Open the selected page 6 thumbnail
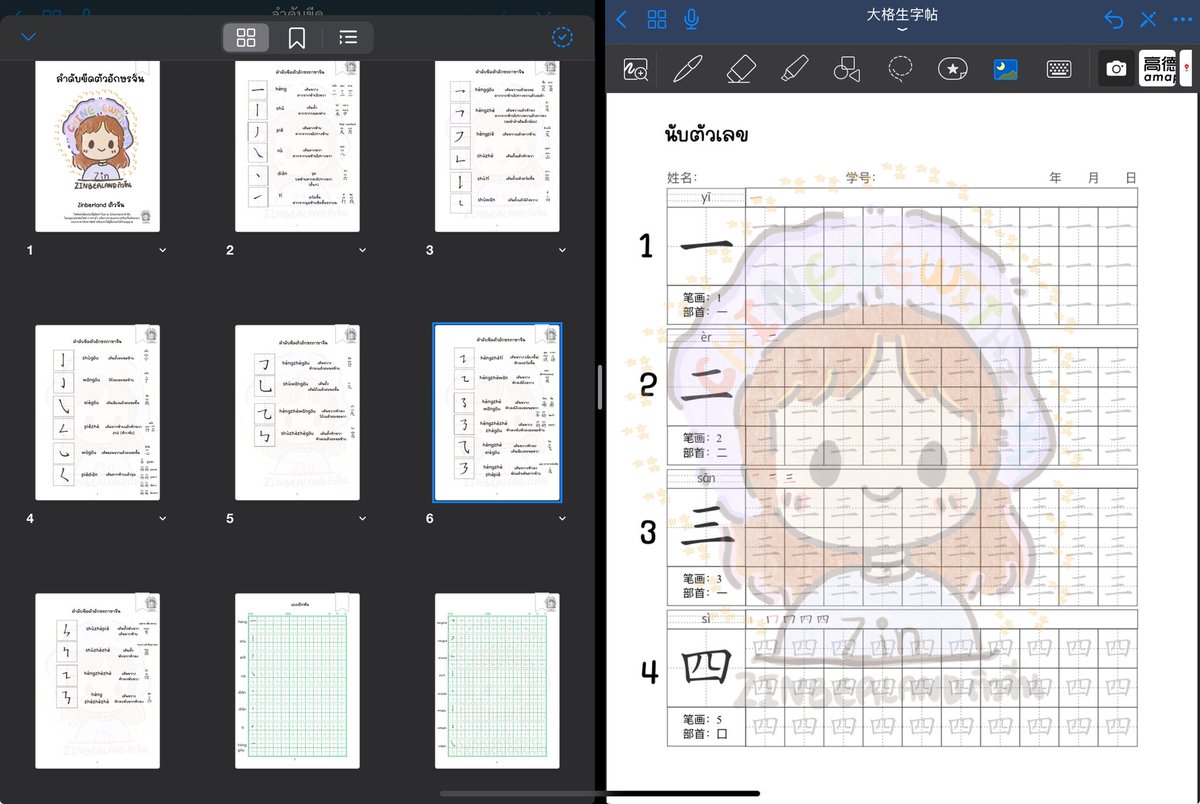The image size is (1200, 804). 498,412
